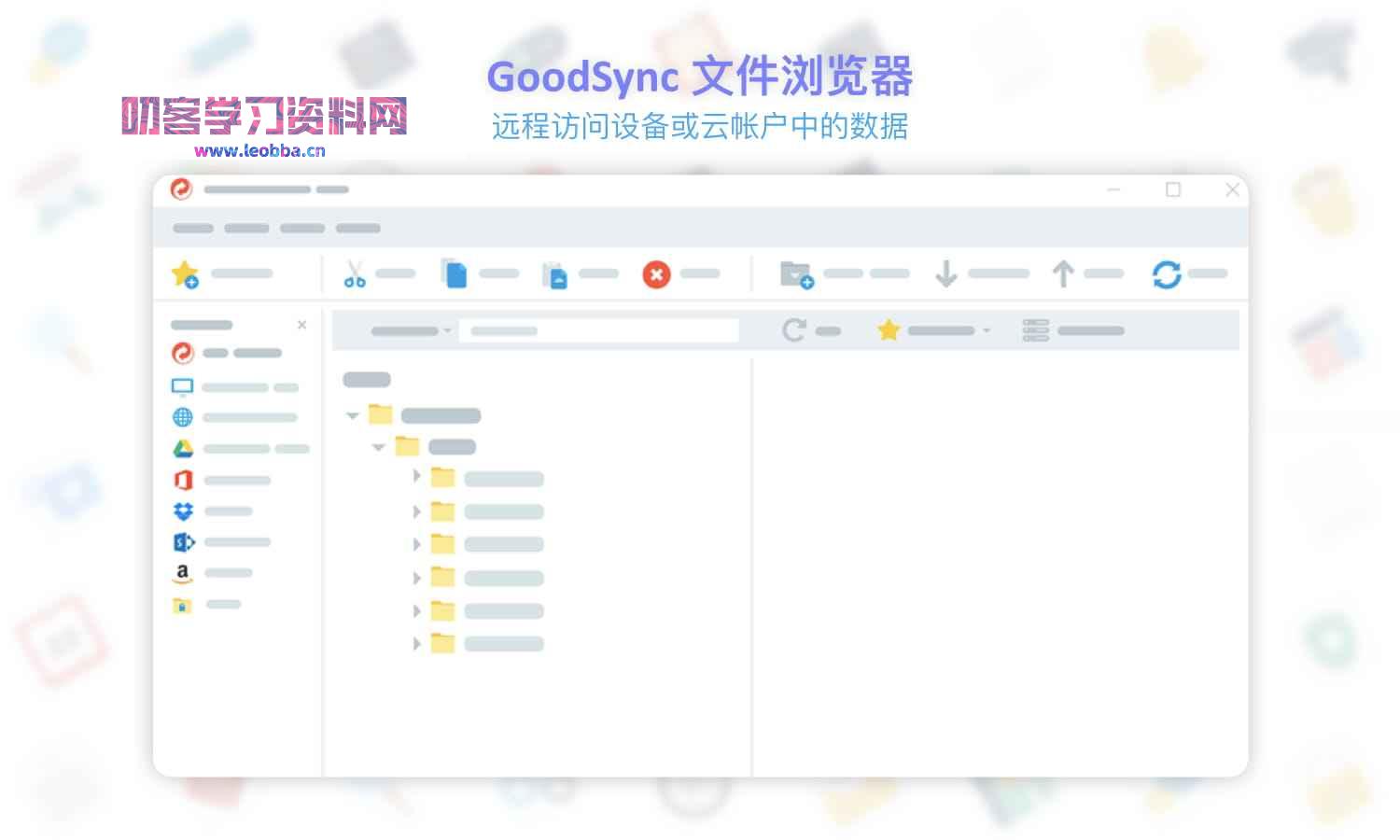Expand the second child subfolder
This screenshot has width=1400, height=840.
click(x=416, y=511)
